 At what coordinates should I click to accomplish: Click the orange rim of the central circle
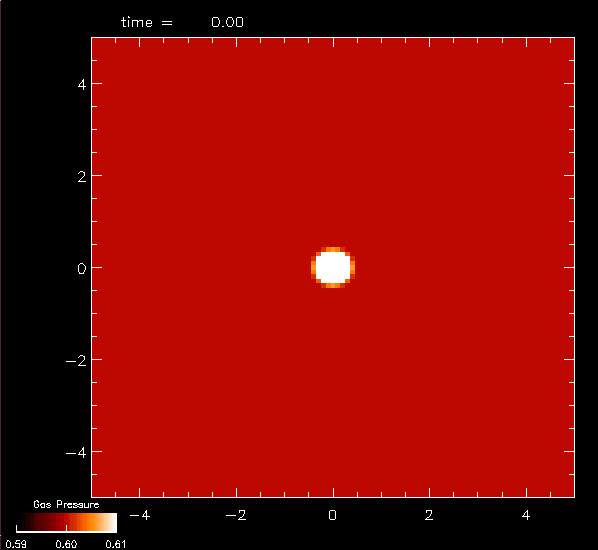click(333, 249)
